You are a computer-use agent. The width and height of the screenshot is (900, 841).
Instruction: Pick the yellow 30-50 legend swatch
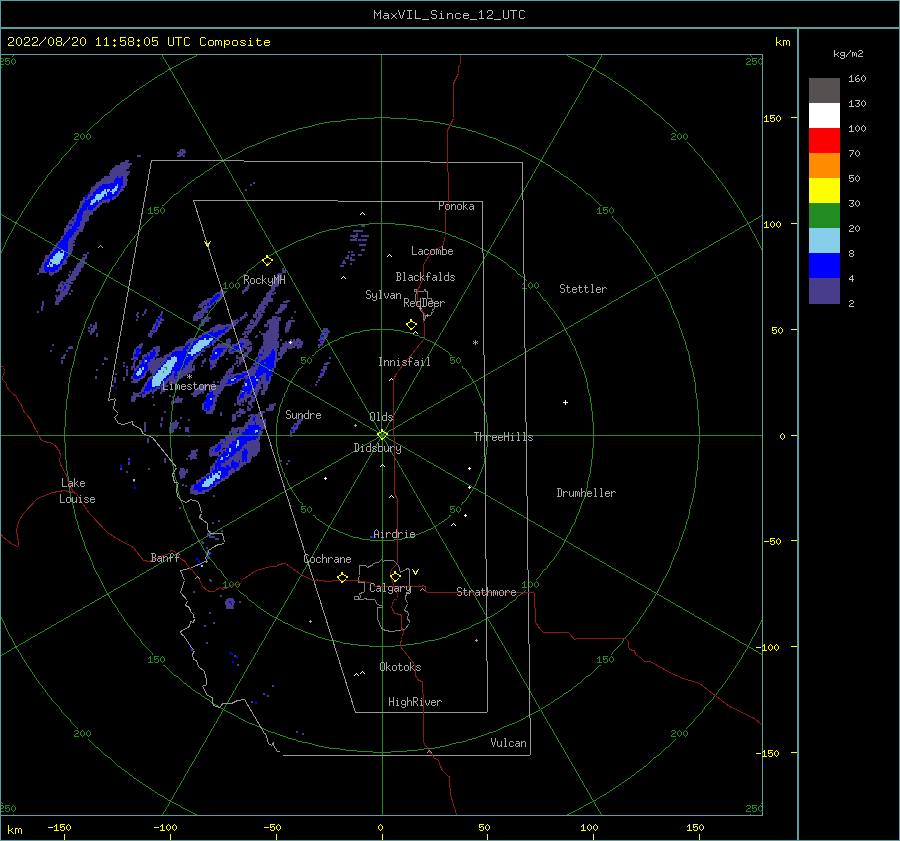tap(824, 191)
